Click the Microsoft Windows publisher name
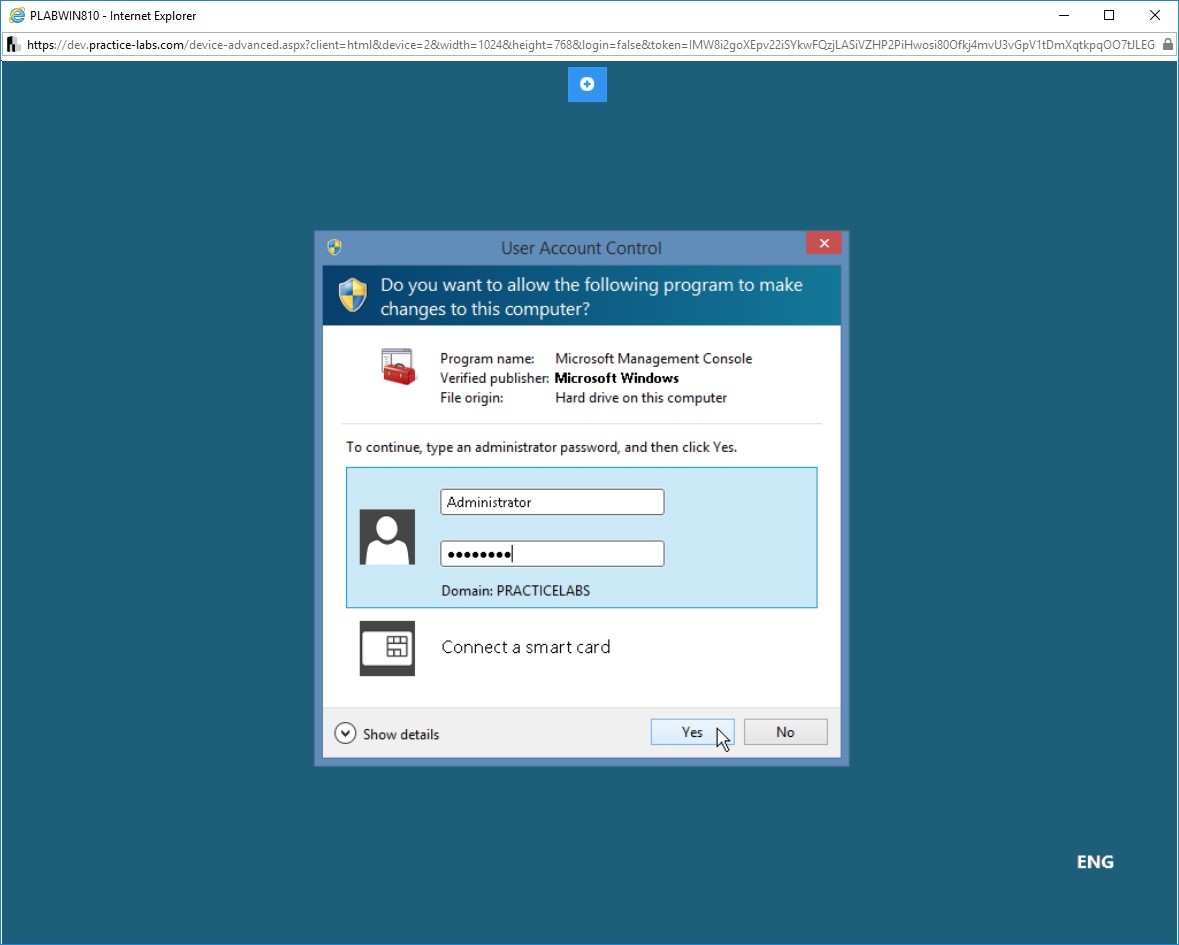Image resolution: width=1179 pixels, height=945 pixels. pyautogui.click(x=617, y=378)
